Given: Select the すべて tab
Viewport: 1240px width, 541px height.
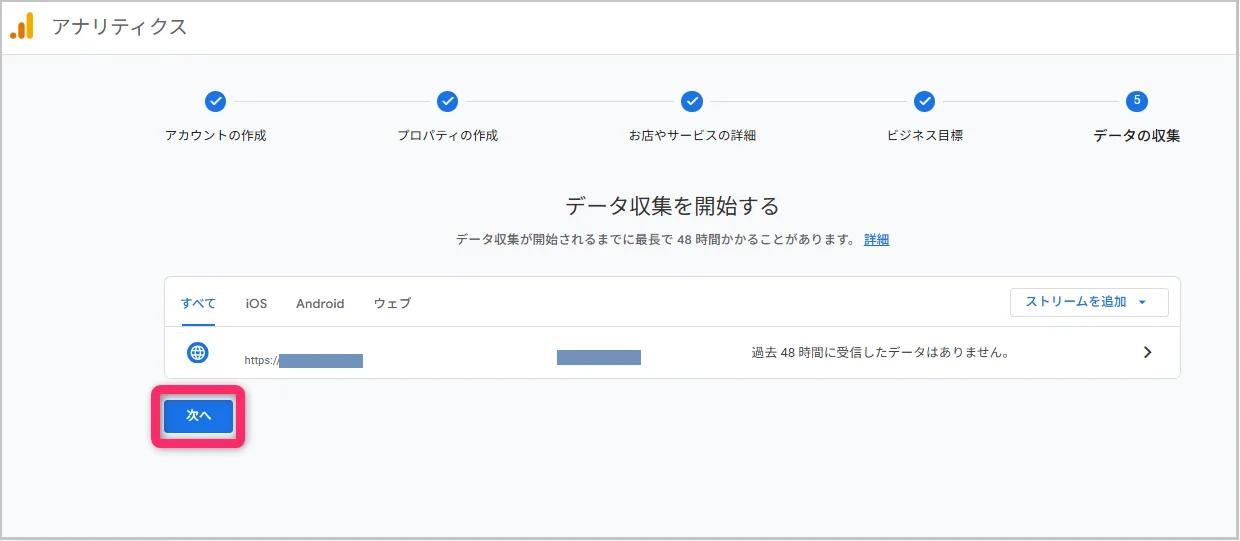Looking at the screenshot, I should click(198, 303).
